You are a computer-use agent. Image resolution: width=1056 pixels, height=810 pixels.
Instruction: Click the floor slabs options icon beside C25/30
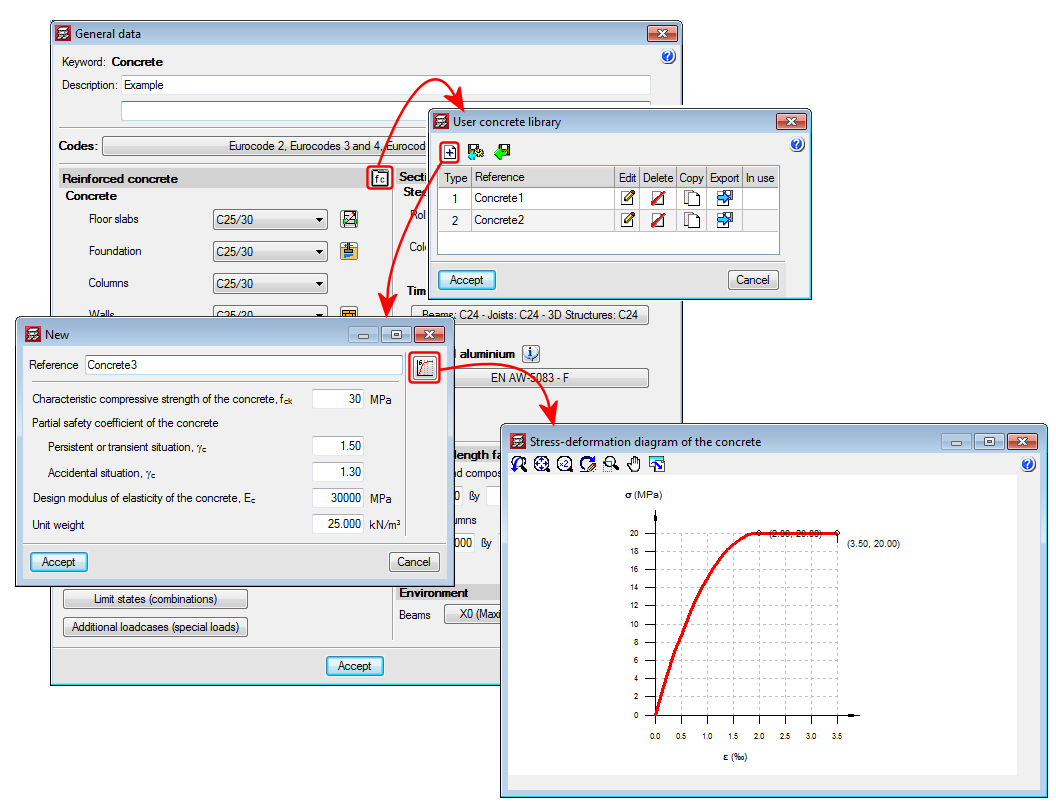pos(349,220)
